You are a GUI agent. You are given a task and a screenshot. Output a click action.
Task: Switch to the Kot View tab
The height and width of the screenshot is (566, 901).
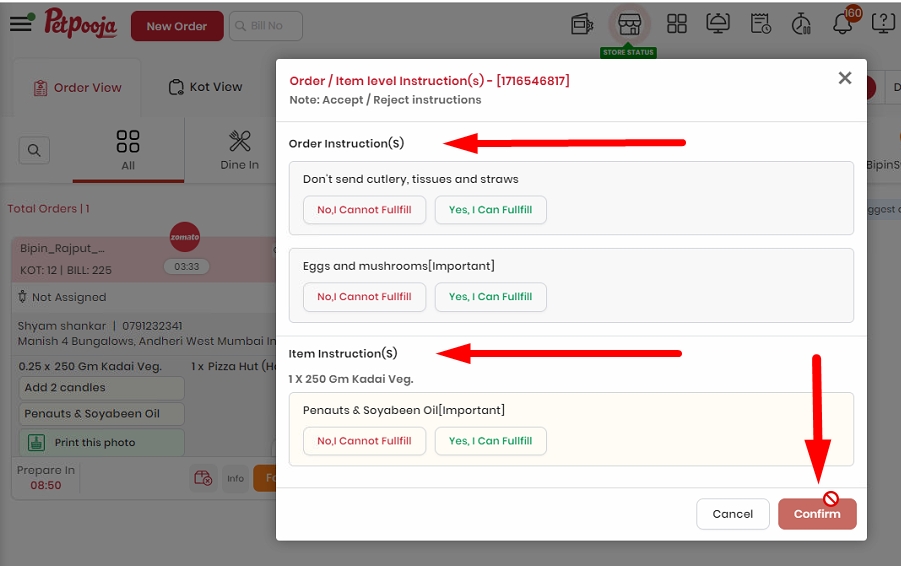point(205,87)
